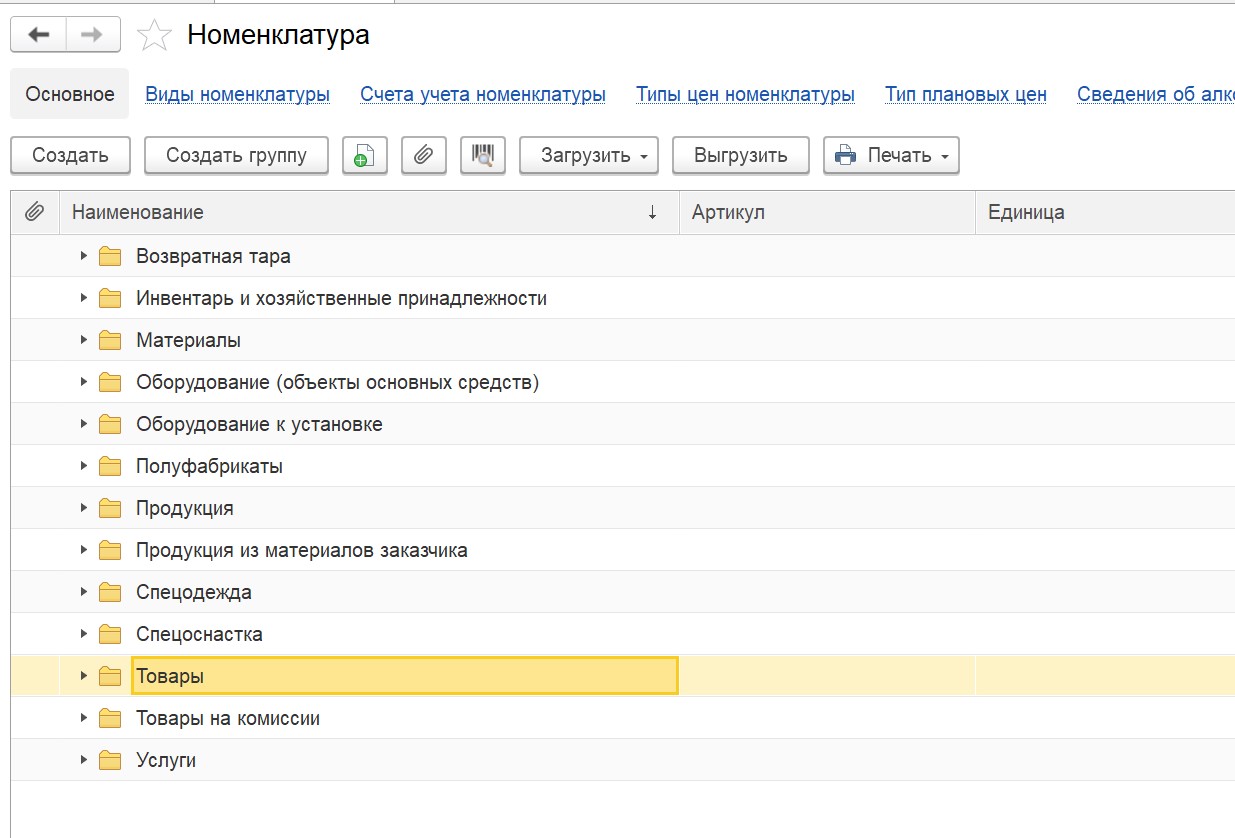Select the Услуги row text
The height and width of the screenshot is (838, 1235).
[x=166, y=760]
